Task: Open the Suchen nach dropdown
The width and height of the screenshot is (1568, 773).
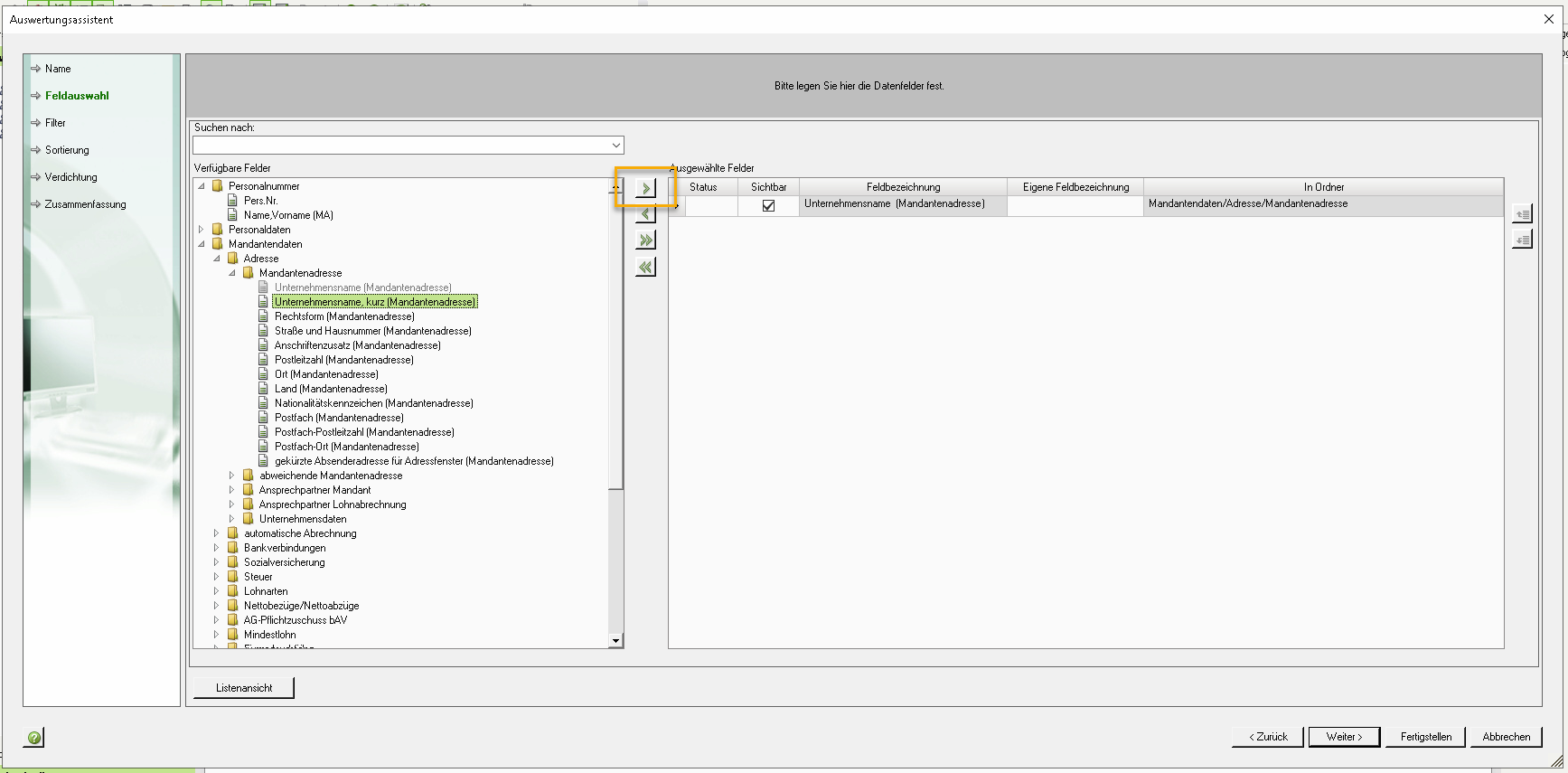Action: pos(615,146)
